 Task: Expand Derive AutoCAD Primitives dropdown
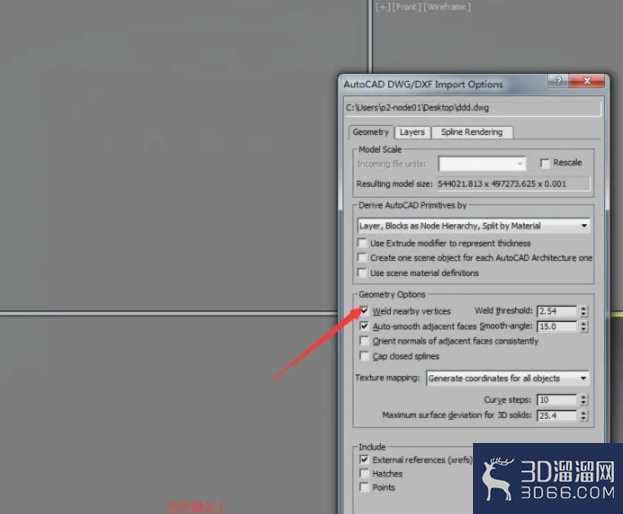(473, 226)
